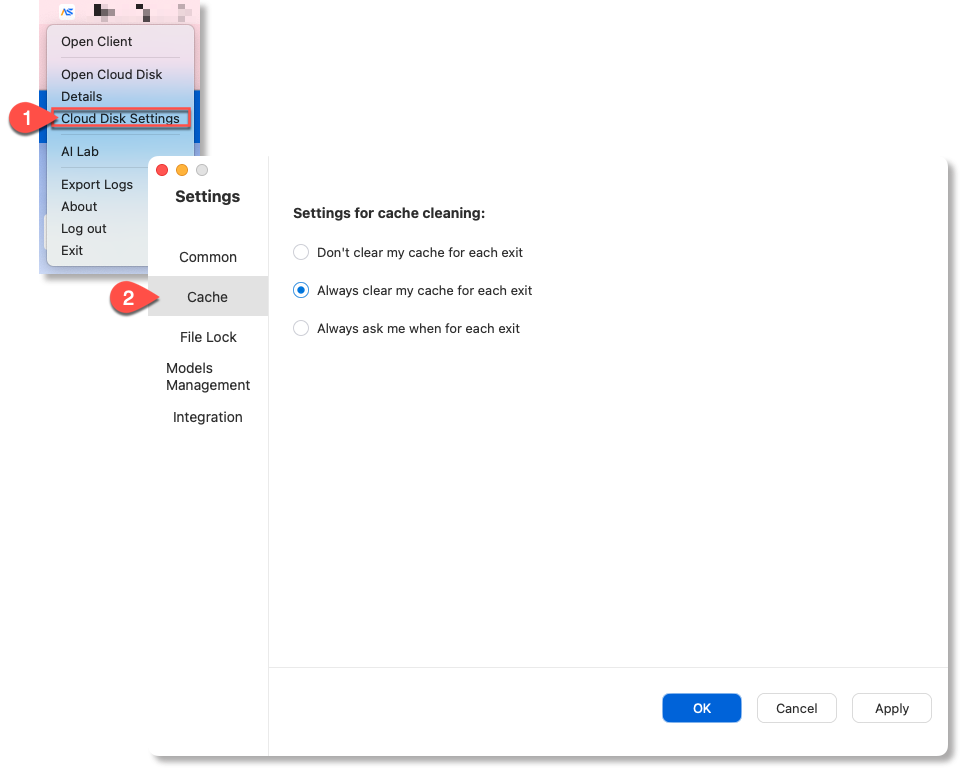
Task: Click Export Logs menu entry
Action: 96,185
